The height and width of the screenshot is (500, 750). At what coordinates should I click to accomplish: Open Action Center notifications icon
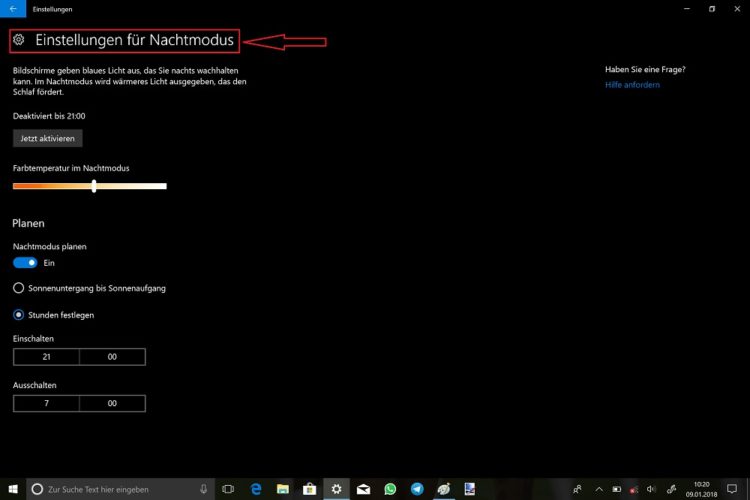pos(732,489)
